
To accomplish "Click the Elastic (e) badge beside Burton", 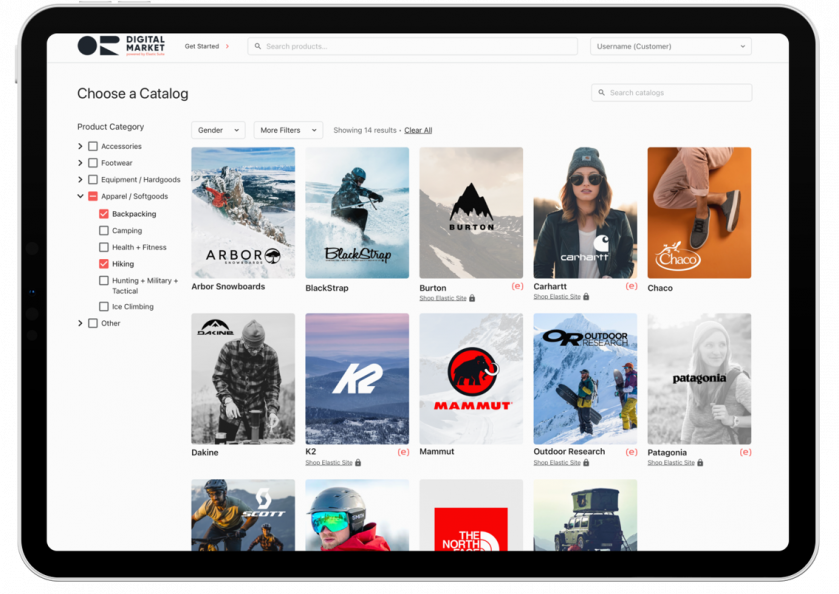I will 517,286.
